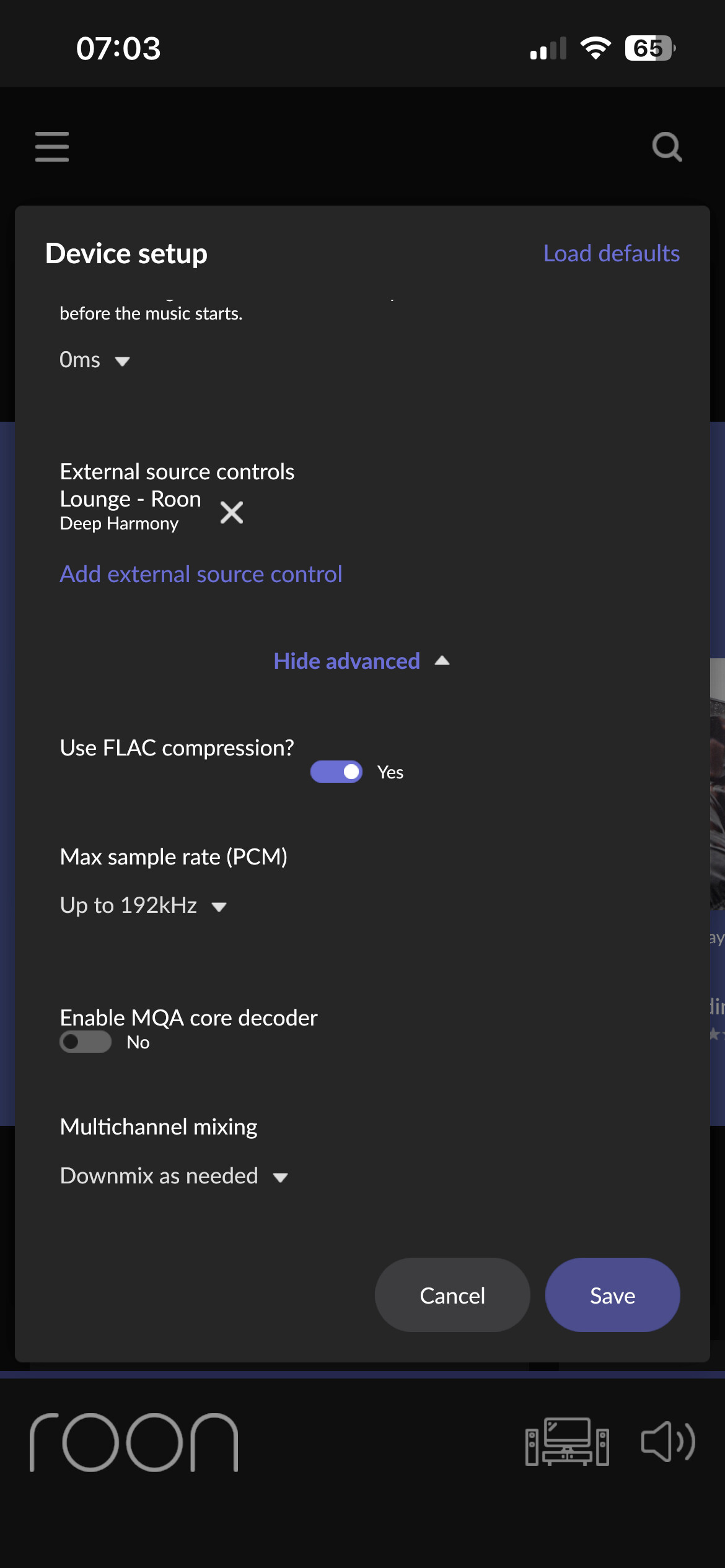Check the battery indicator in the status bar
Image resolution: width=725 pixels, height=1568 pixels.
click(x=650, y=48)
